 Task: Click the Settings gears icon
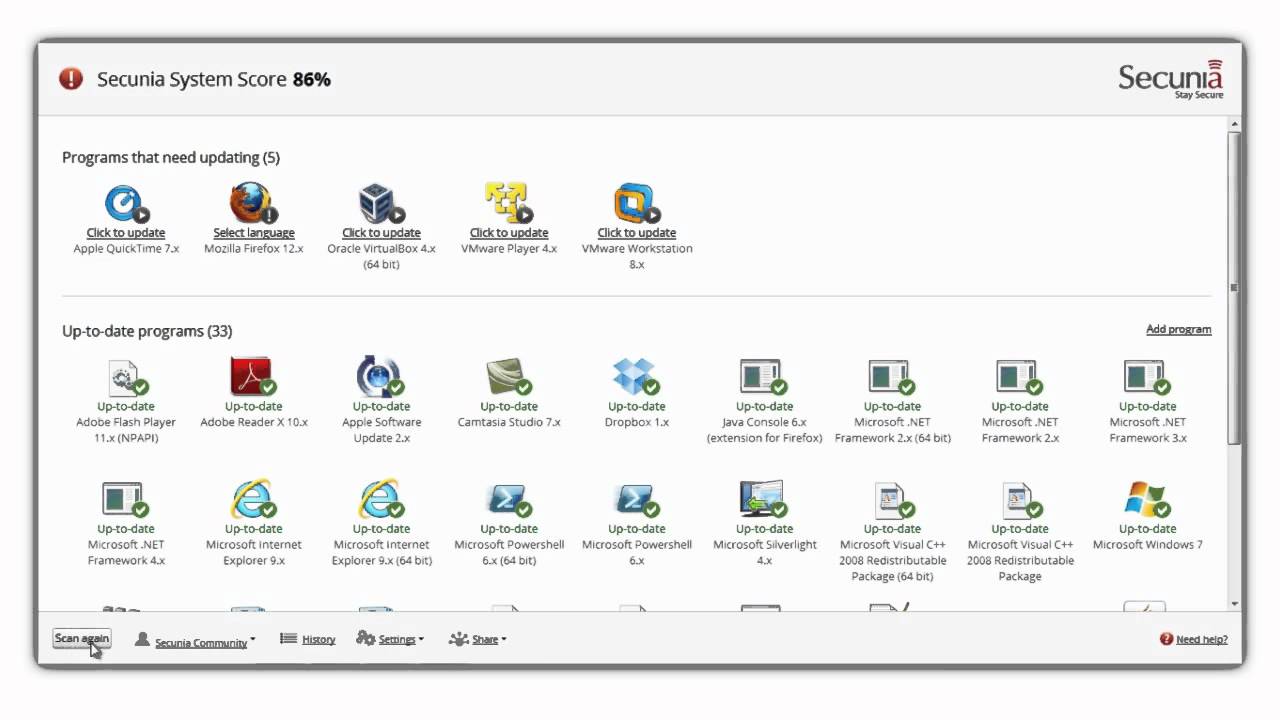(366, 638)
